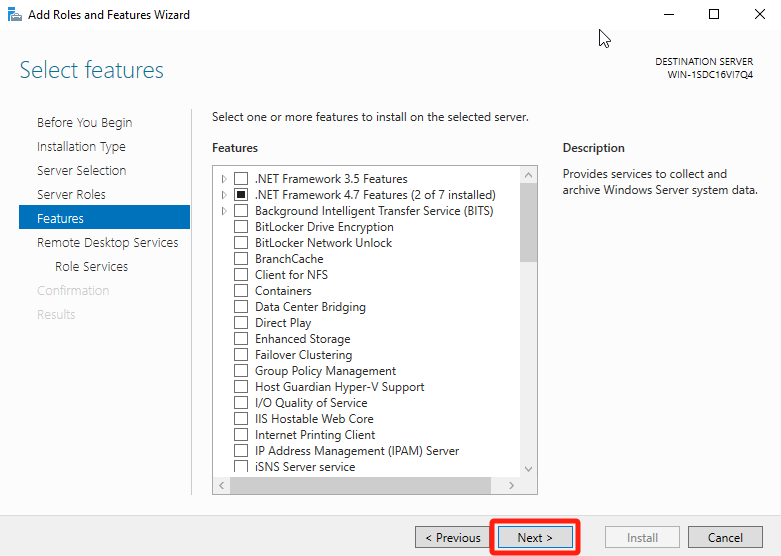Expand .NET Framework 4.7 Features node
This screenshot has height=556, width=781.
click(x=224, y=195)
